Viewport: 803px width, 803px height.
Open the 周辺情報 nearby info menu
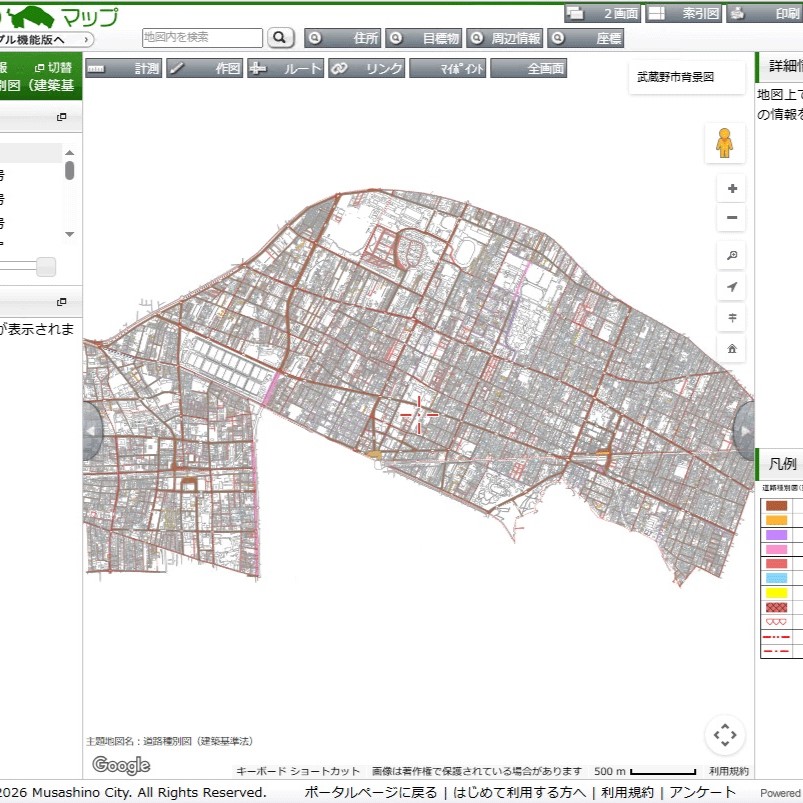(x=505, y=38)
